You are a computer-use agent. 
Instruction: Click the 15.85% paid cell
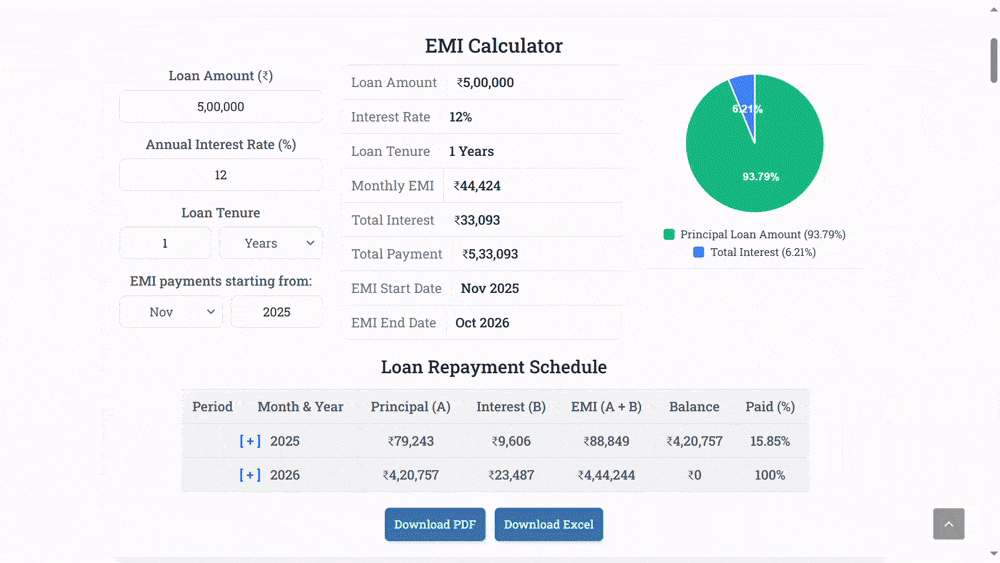click(770, 441)
